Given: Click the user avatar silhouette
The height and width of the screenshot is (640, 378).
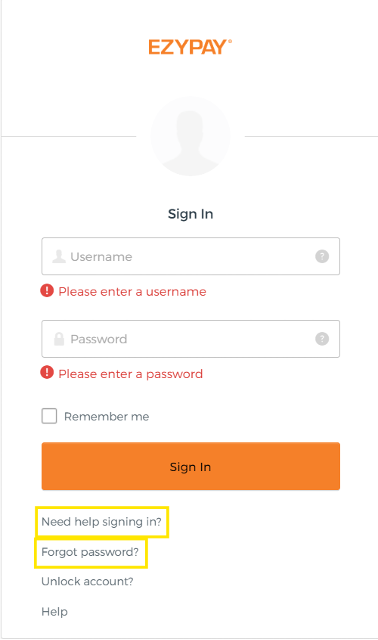Looking at the screenshot, I should coord(190,136).
